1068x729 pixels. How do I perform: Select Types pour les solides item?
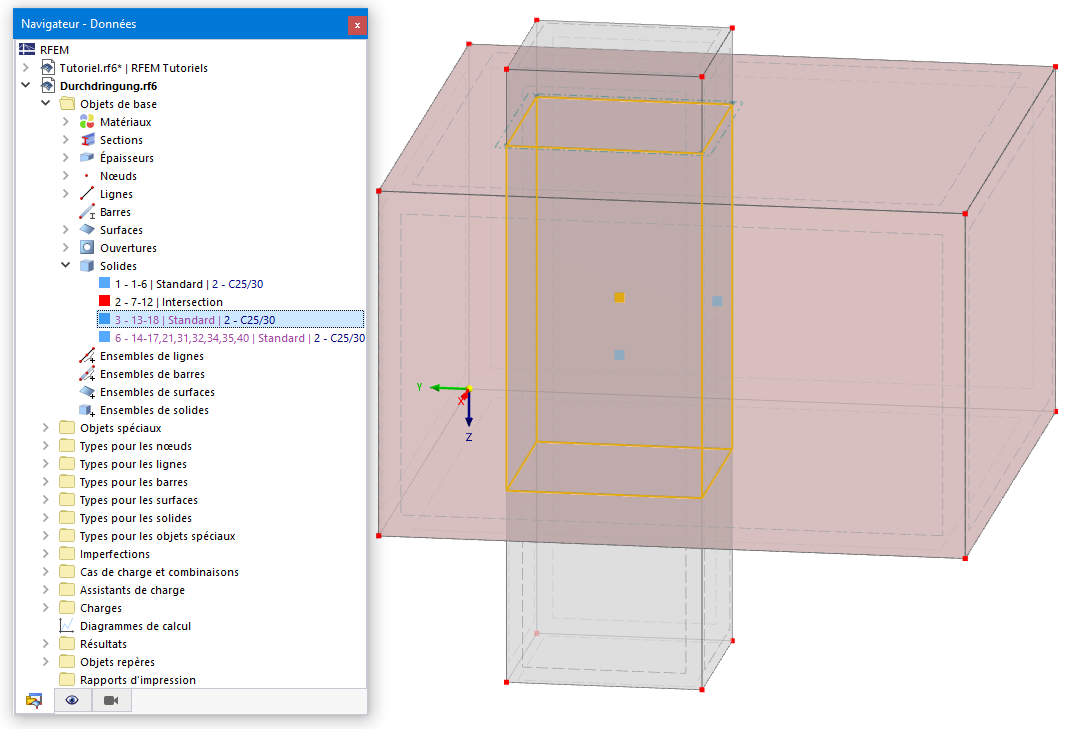point(136,518)
